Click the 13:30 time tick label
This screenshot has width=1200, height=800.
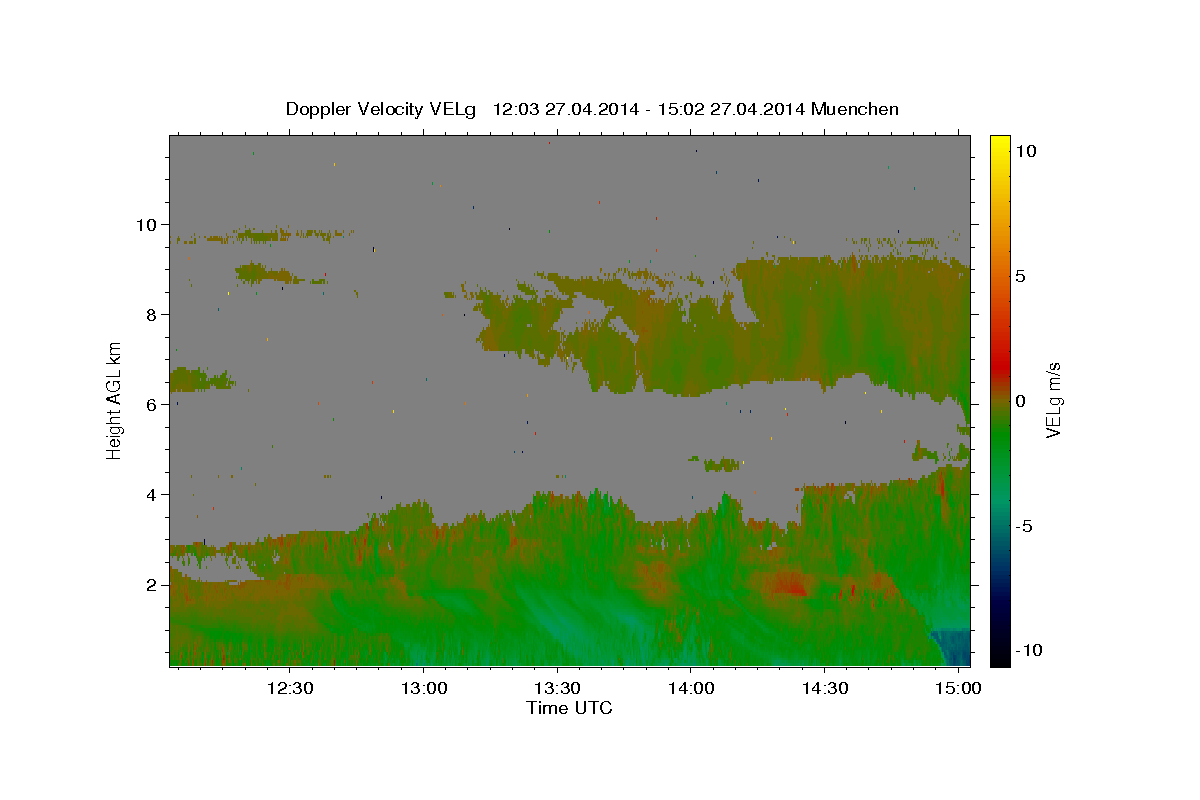[x=557, y=689]
